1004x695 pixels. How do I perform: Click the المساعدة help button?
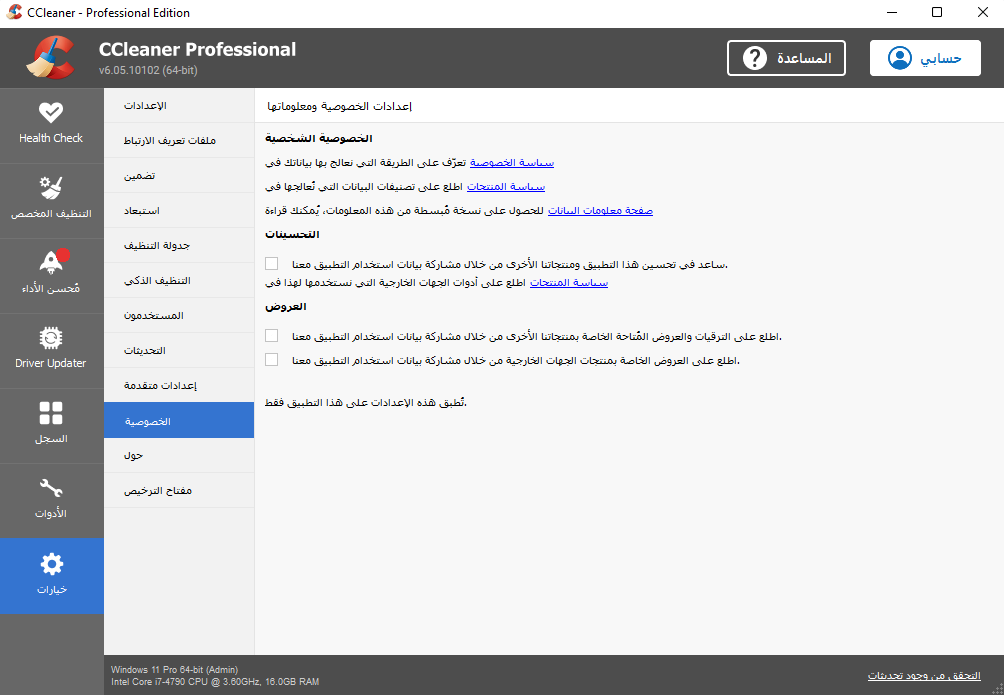[x=786, y=58]
